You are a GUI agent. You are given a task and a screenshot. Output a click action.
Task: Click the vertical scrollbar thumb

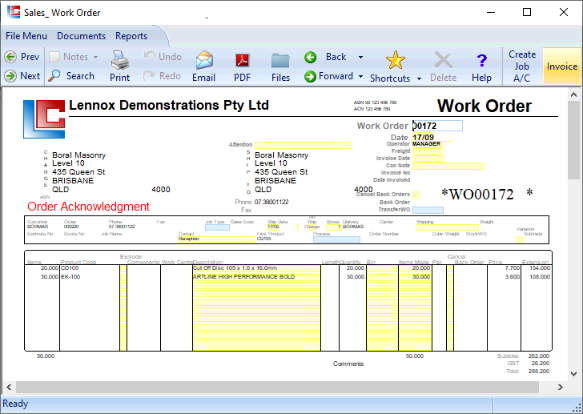574,140
